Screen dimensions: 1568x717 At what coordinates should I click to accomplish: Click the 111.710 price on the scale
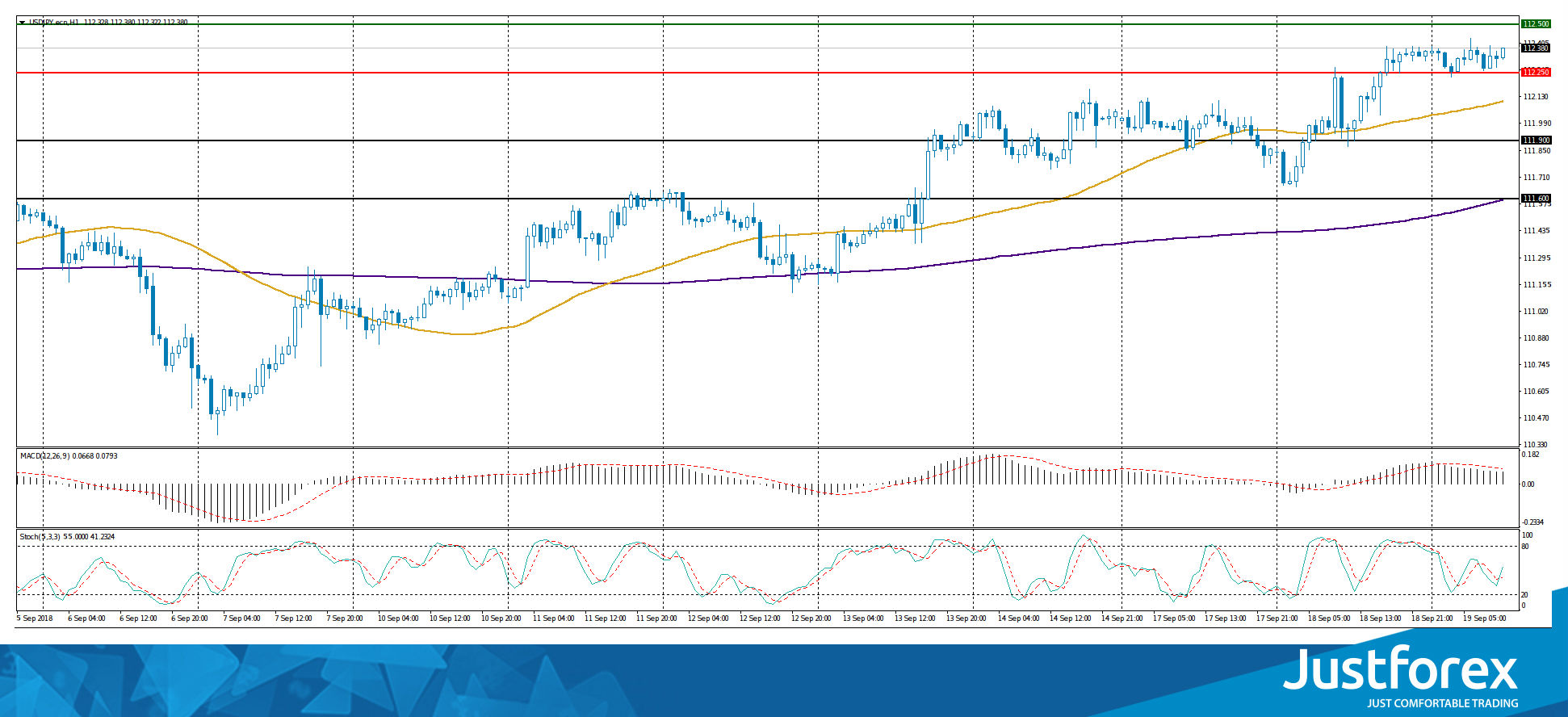(x=1536, y=178)
